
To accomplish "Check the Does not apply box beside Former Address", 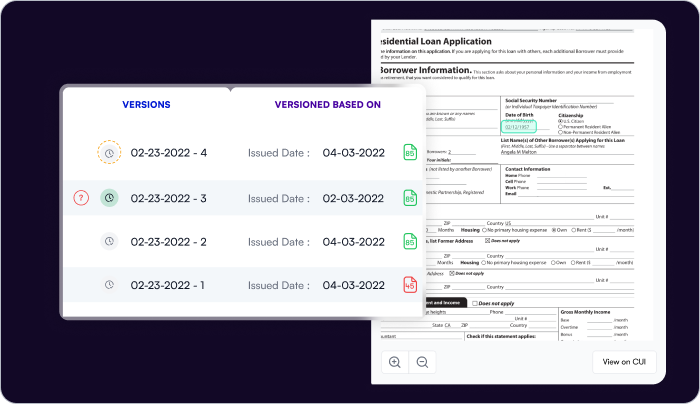I will tap(488, 241).
